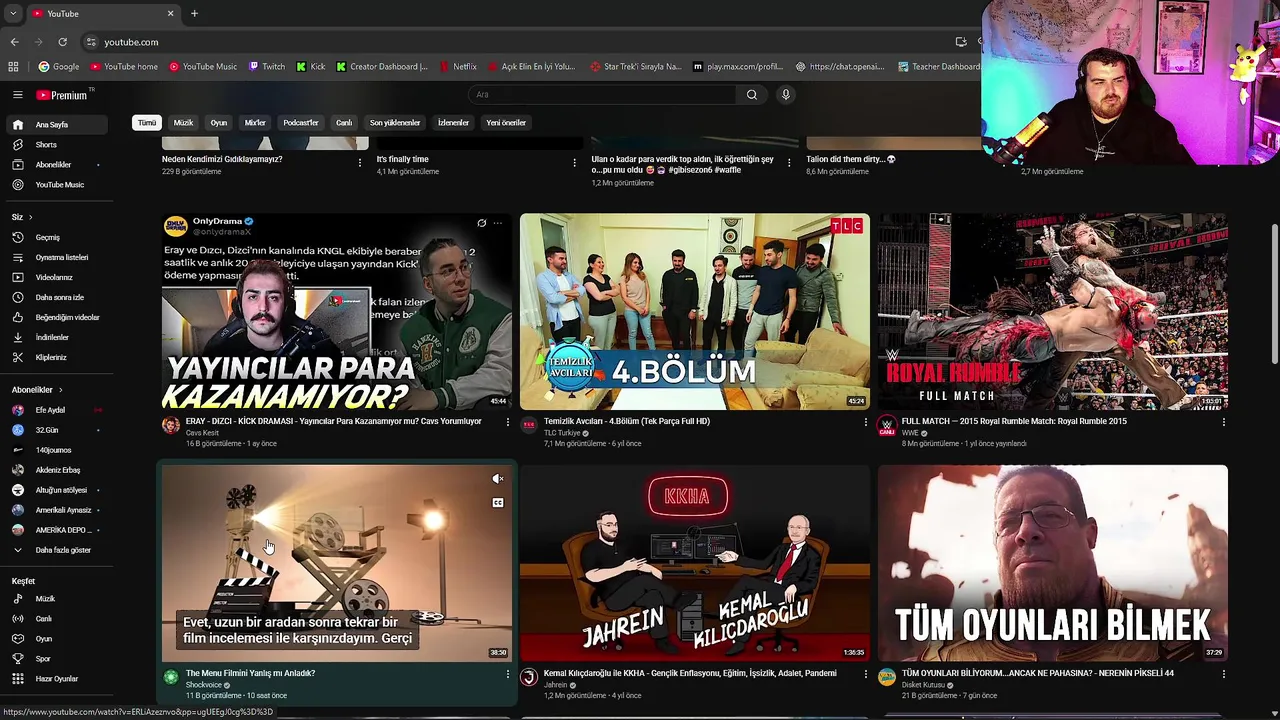Open the Kick bookmark
Image resolution: width=1280 pixels, height=720 pixels.
tap(310, 67)
